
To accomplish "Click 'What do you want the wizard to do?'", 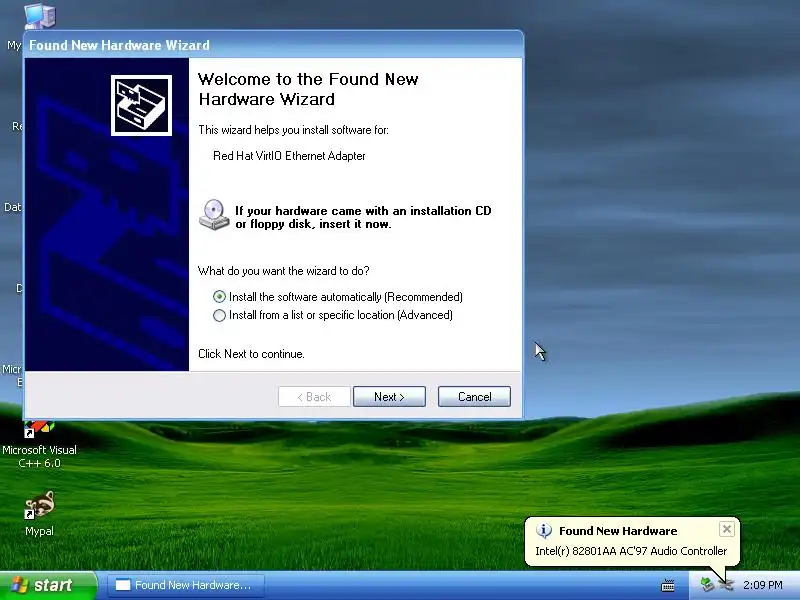I will click(284, 271).
